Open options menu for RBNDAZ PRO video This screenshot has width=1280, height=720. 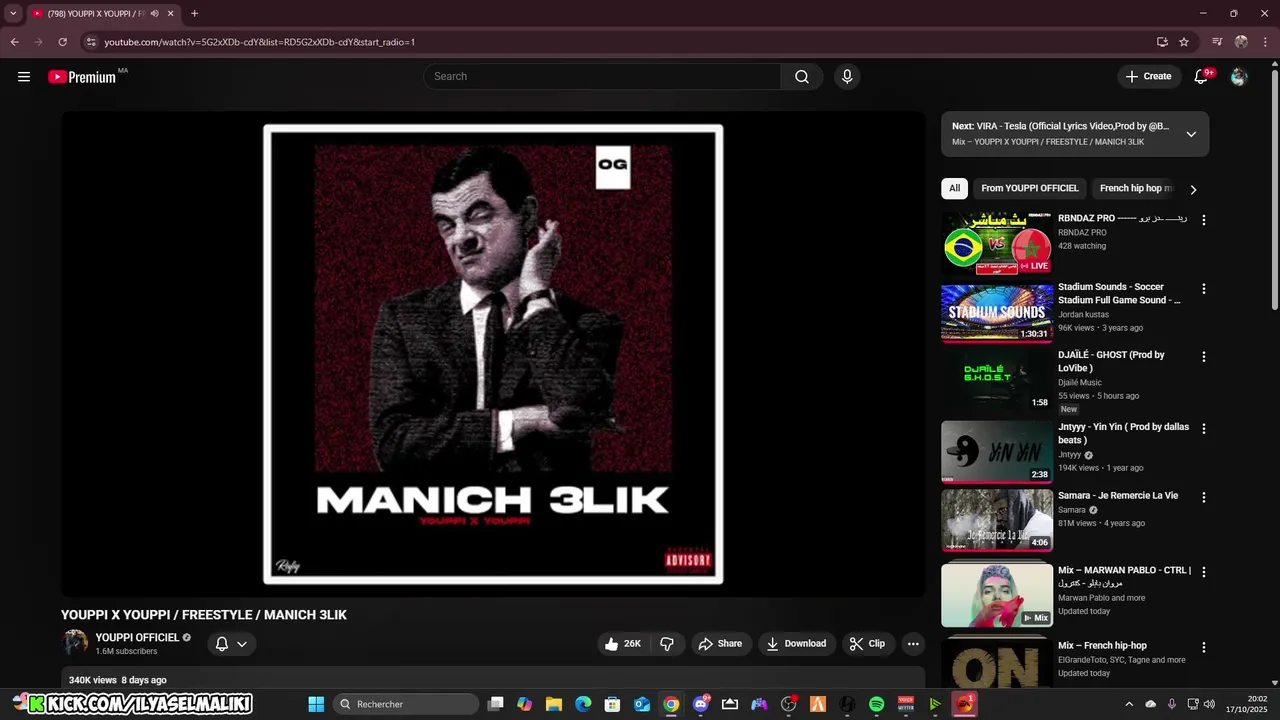[1204, 220]
